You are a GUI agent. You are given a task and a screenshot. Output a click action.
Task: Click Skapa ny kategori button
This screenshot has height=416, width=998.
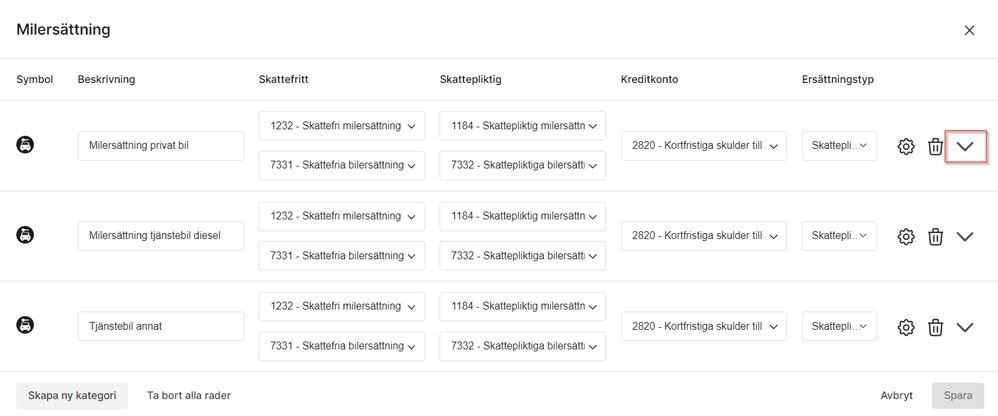coord(72,396)
